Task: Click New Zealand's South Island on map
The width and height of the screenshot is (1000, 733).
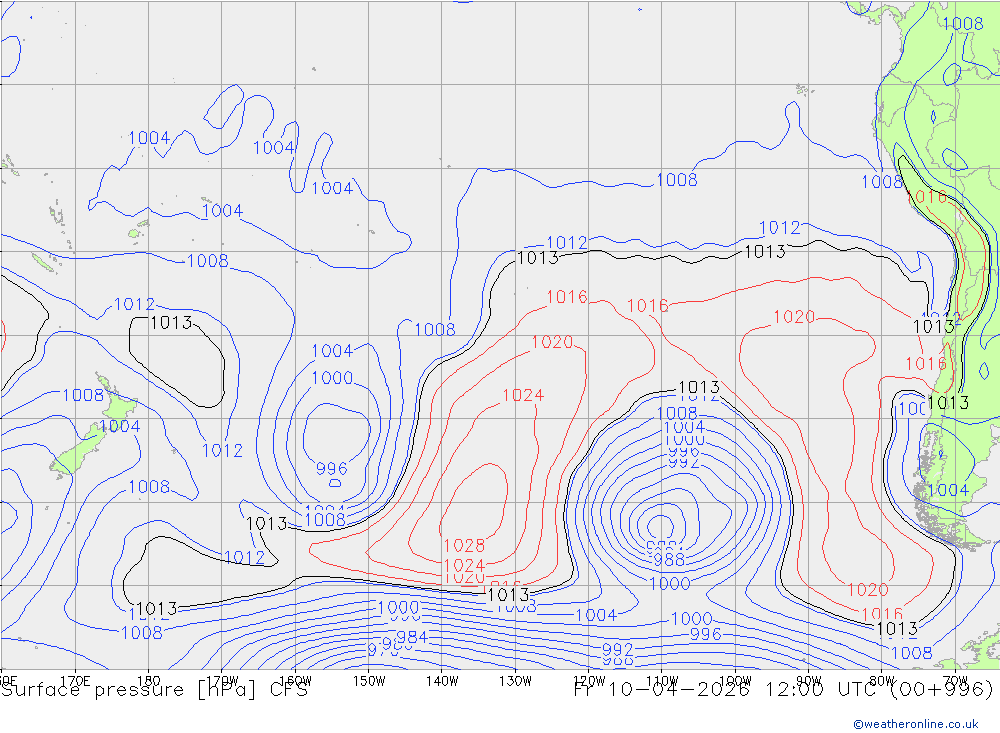Action: 73,455
